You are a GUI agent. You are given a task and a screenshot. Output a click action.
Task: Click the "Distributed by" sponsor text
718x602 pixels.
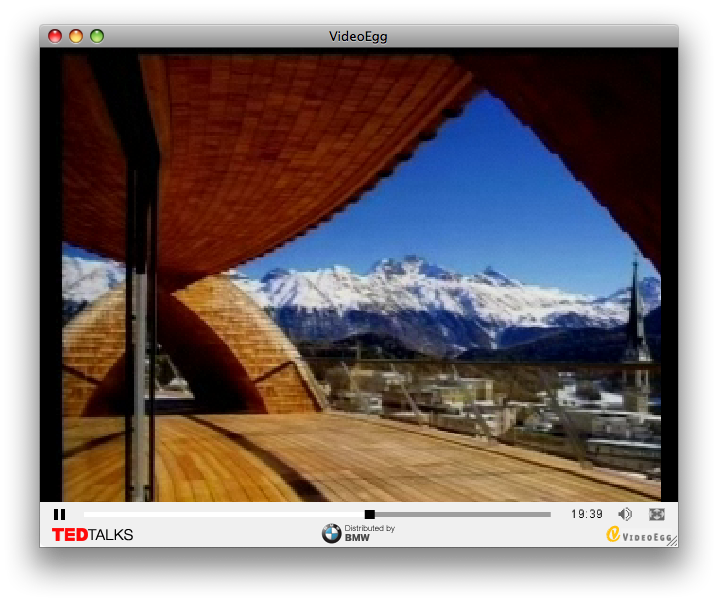[369, 529]
